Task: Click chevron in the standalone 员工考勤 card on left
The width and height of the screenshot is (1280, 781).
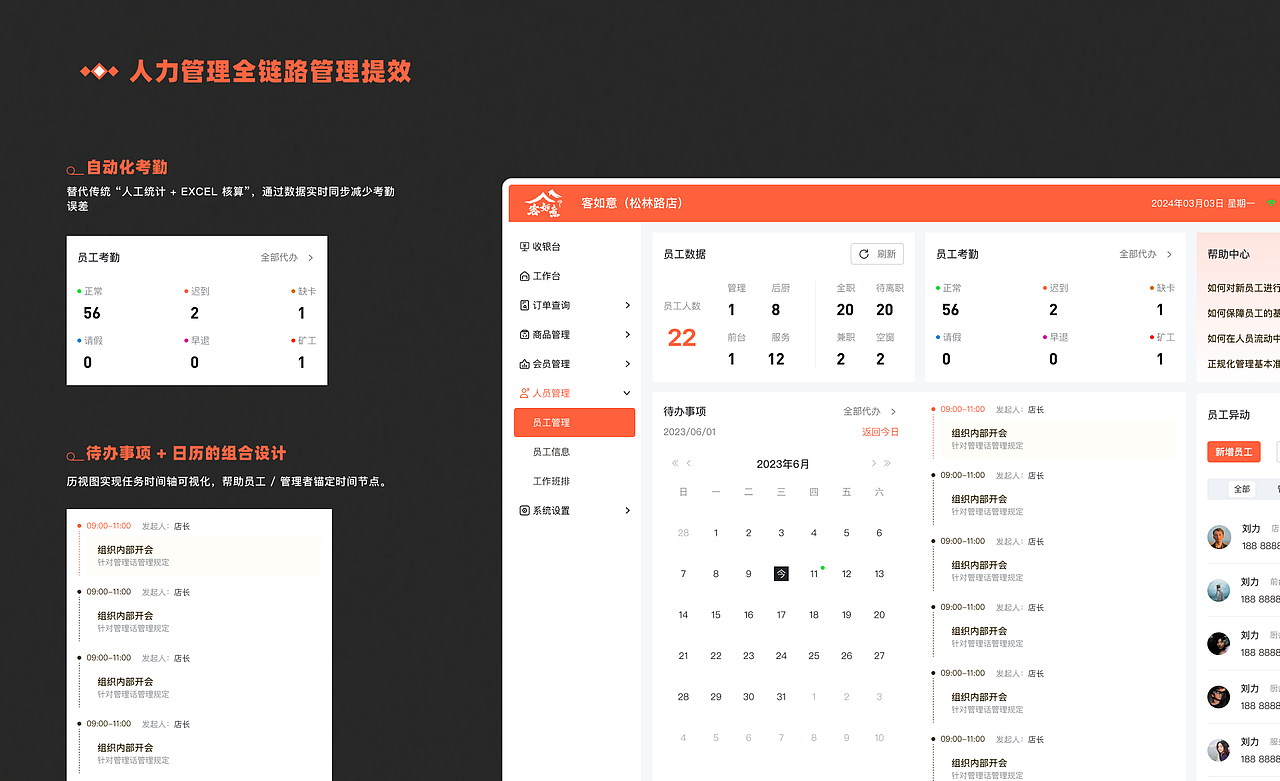Action: click(311, 257)
